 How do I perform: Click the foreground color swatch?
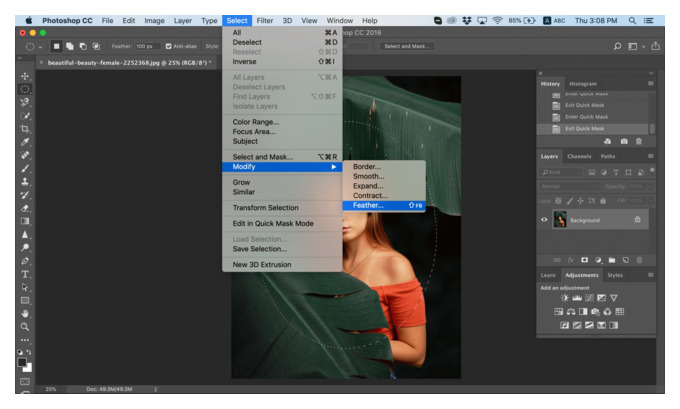(22, 362)
